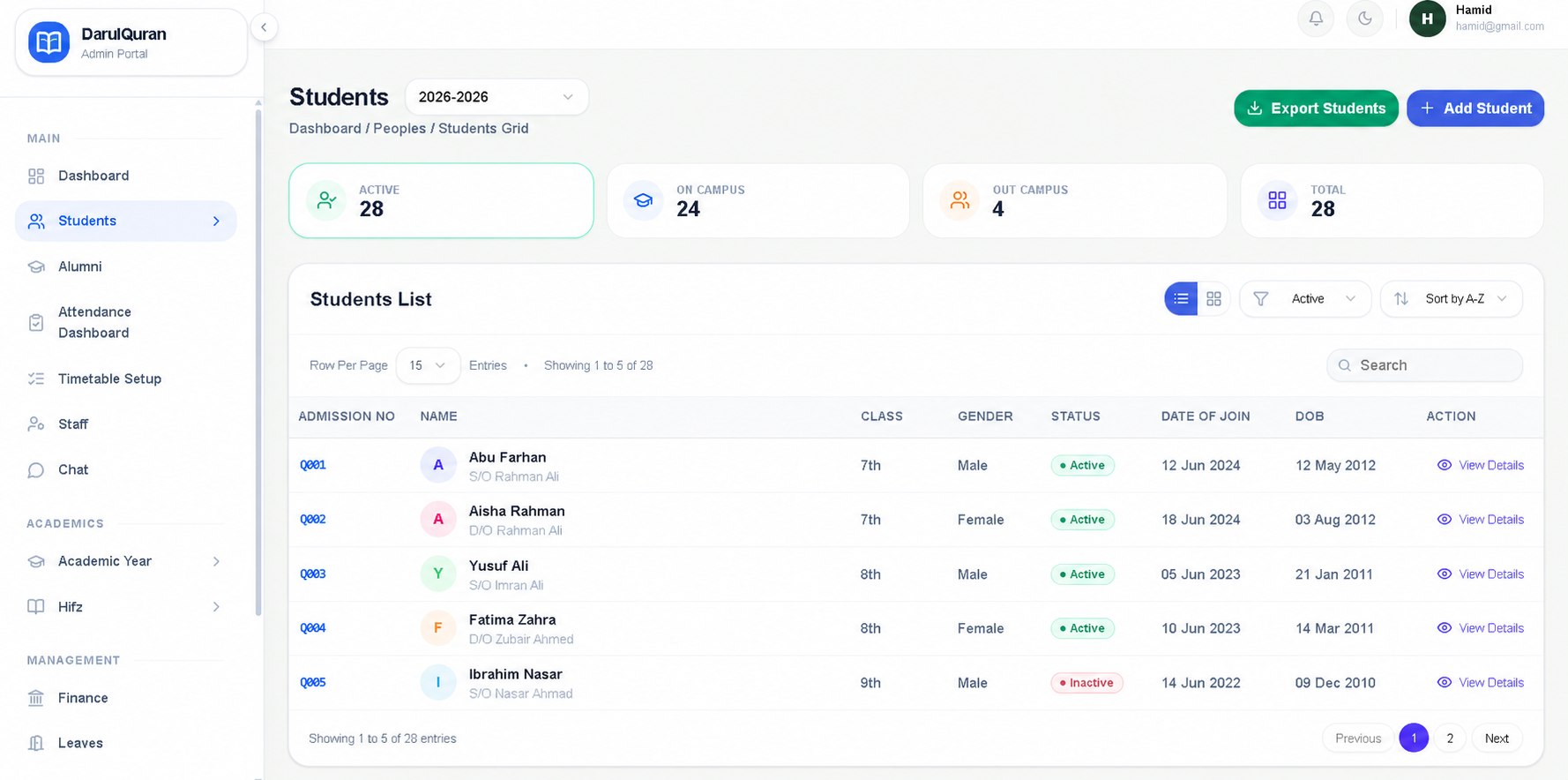Screen dimensions: 1568x780
Task: Click the On Campus graduation cap icon
Action: pos(643,200)
